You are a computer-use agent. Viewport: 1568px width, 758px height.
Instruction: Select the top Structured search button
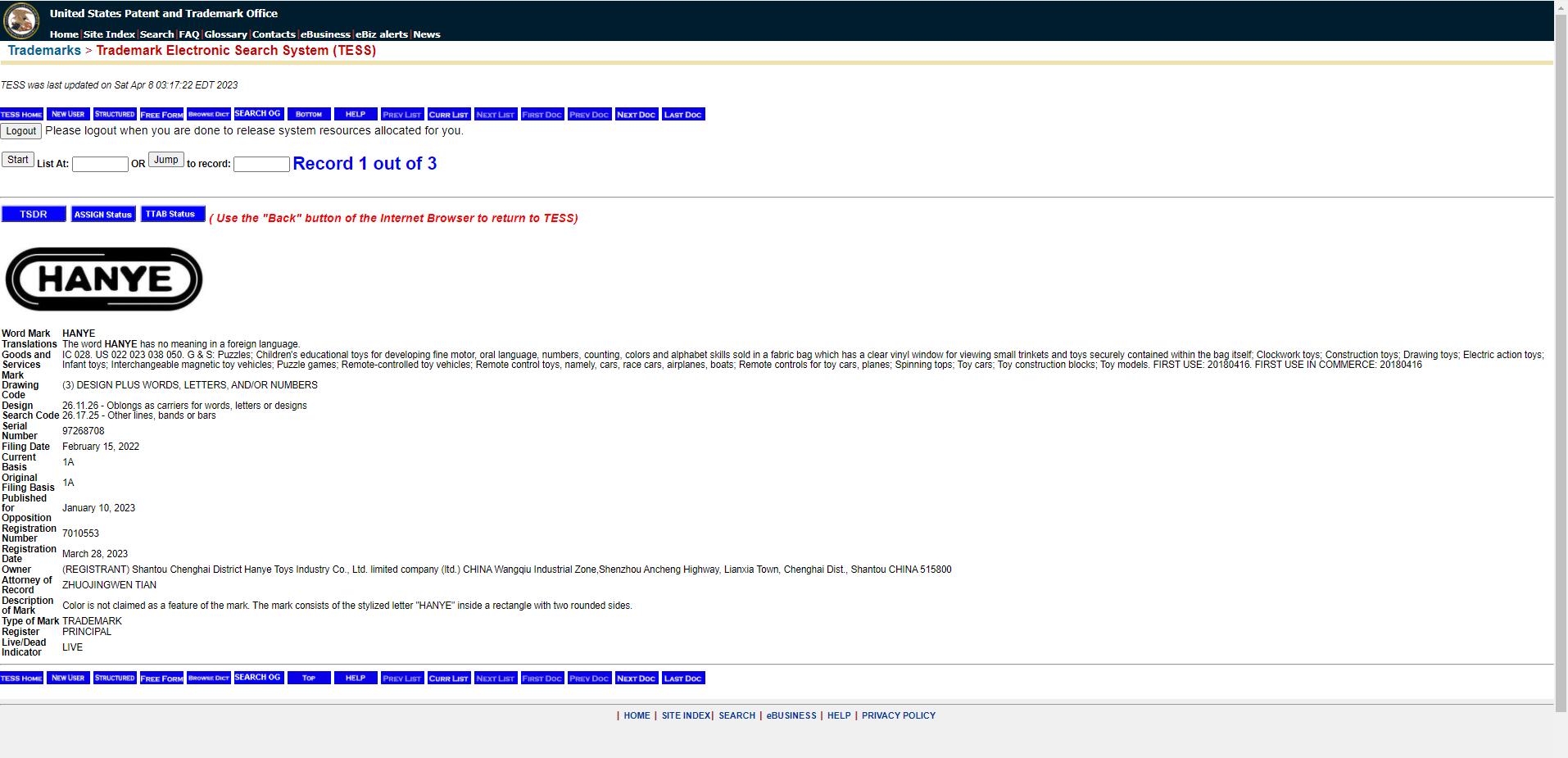click(115, 114)
